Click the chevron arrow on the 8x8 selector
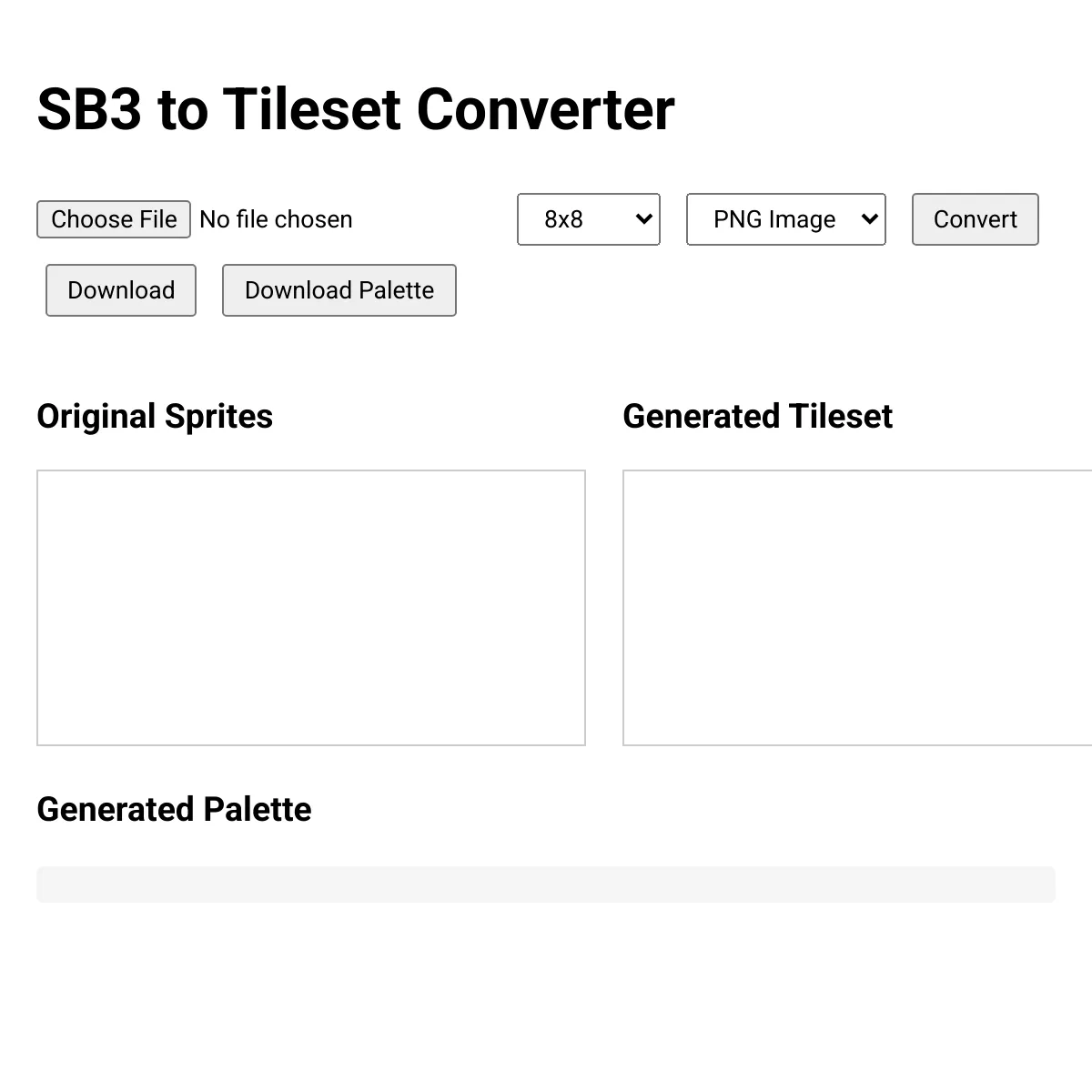Screen dimensions: 1092x1092 (643, 219)
